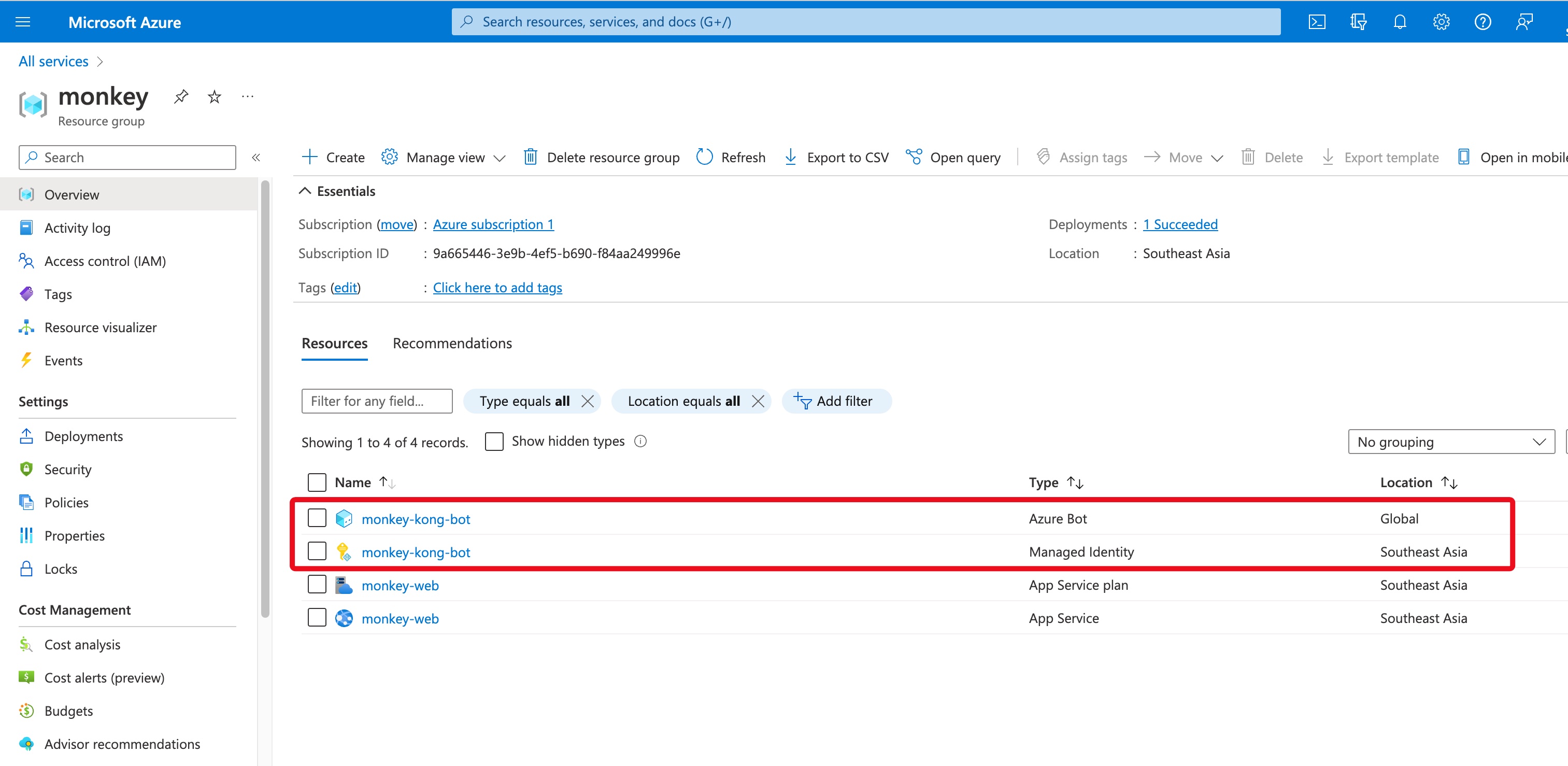Click the Deployments icon under Settings

coord(27,436)
